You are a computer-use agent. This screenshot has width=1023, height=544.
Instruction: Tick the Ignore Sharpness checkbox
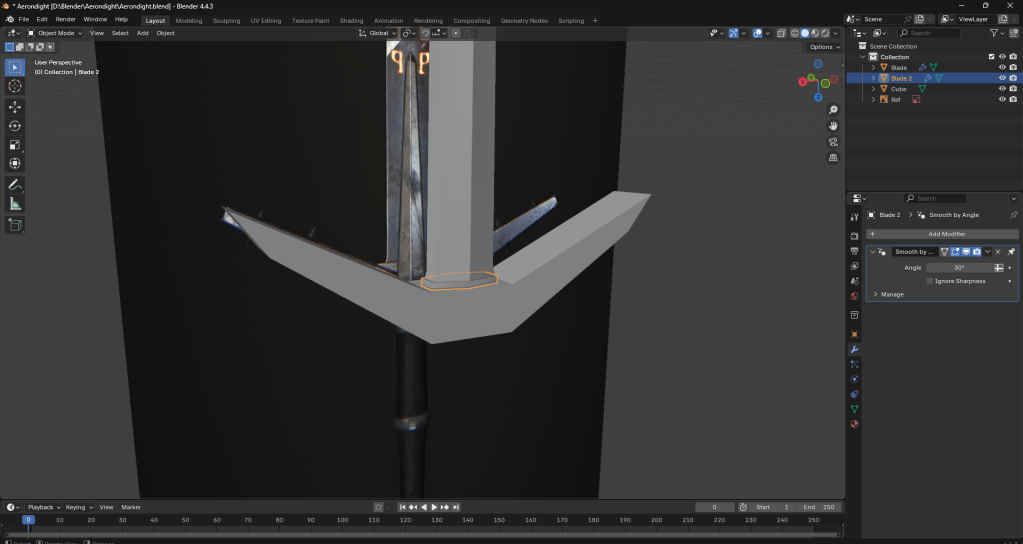[x=930, y=281]
